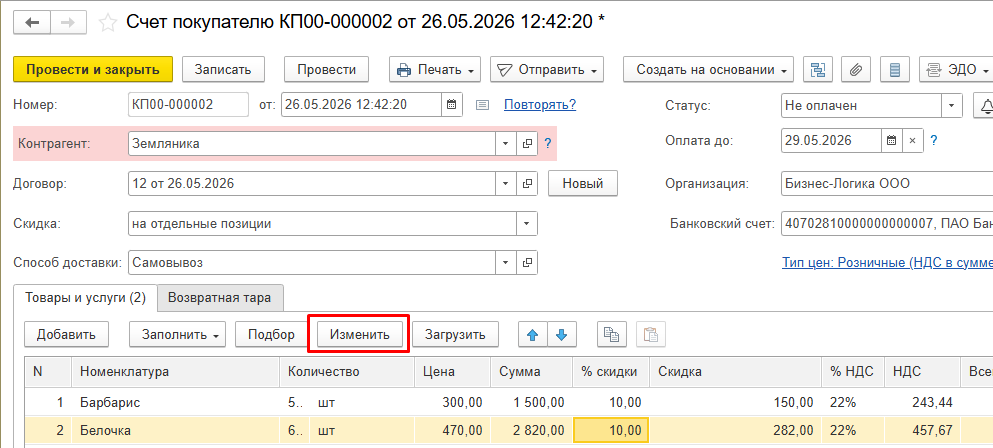Click discount amount cell 282,00
This screenshot has width=993, height=448.
click(736, 431)
